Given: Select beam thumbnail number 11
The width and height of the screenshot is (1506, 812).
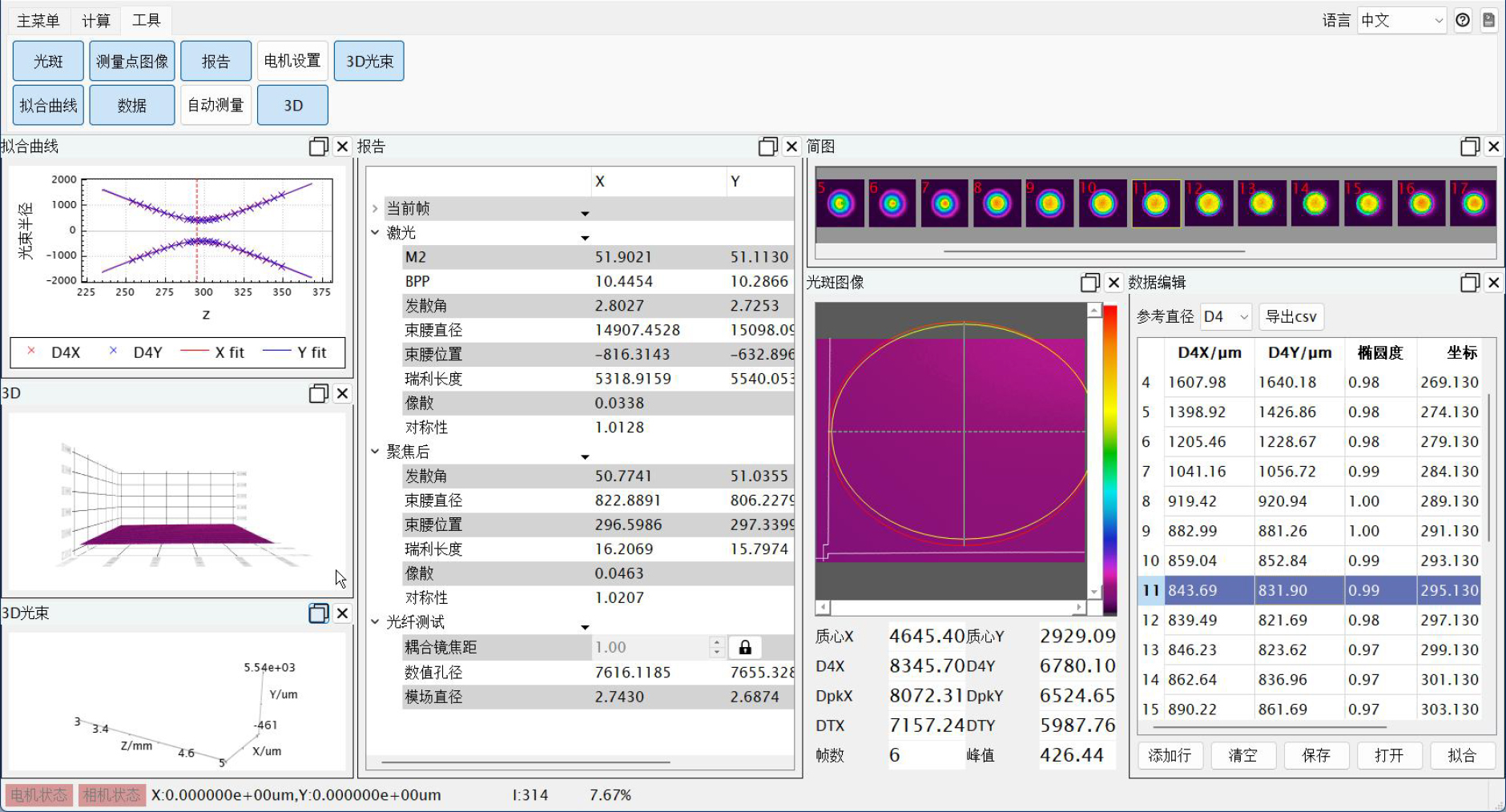Looking at the screenshot, I should click(x=1155, y=203).
